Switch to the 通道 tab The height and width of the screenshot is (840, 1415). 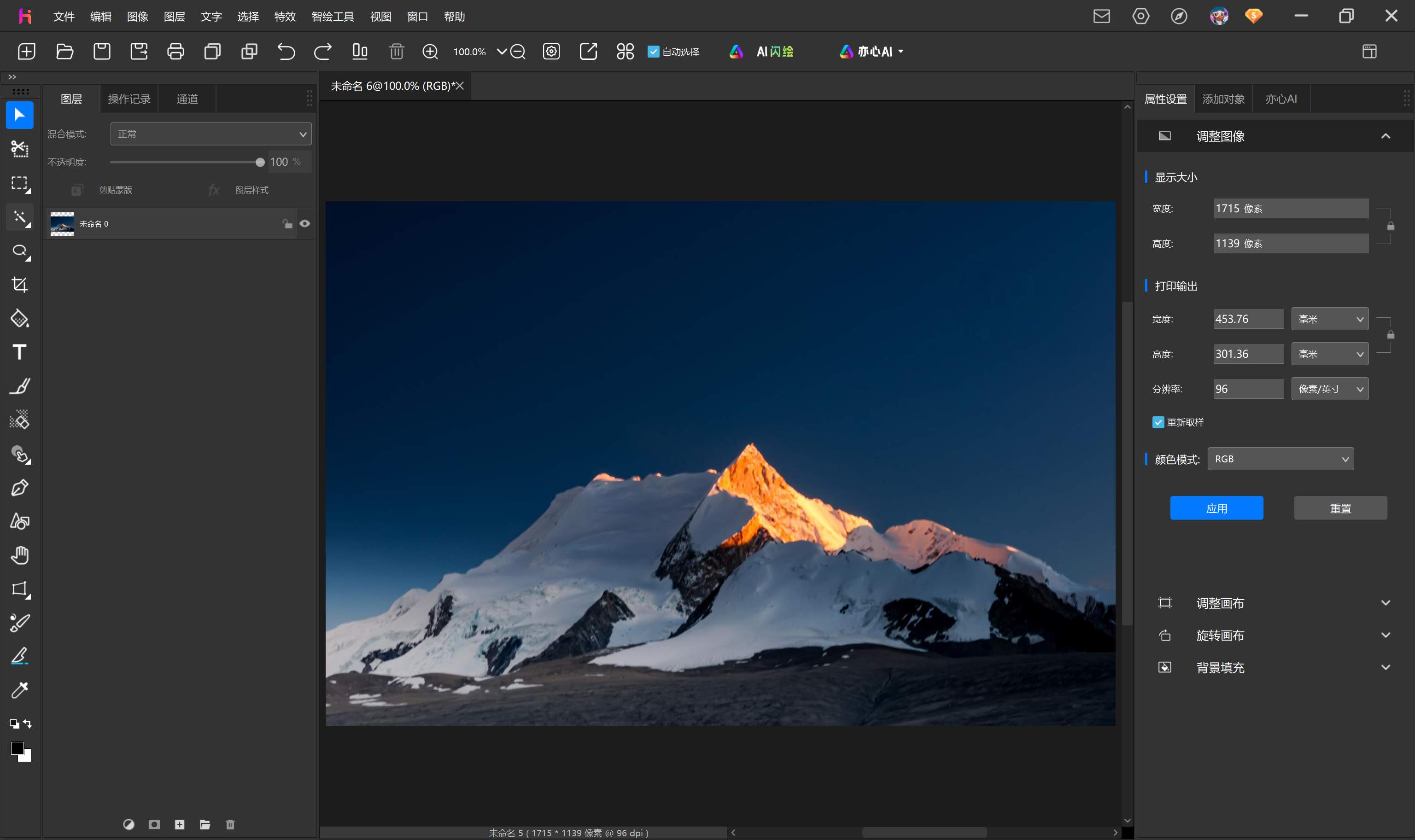[x=187, y=99]
